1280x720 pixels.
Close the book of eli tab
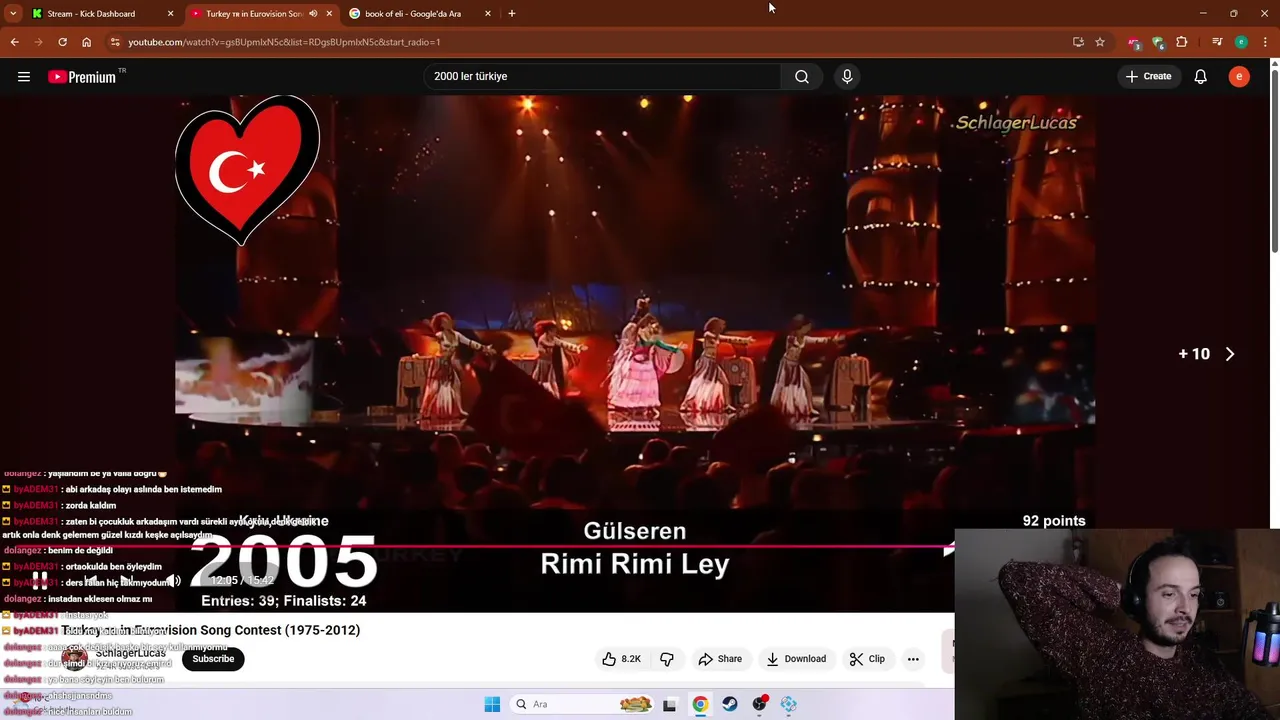tap(488, 14)
